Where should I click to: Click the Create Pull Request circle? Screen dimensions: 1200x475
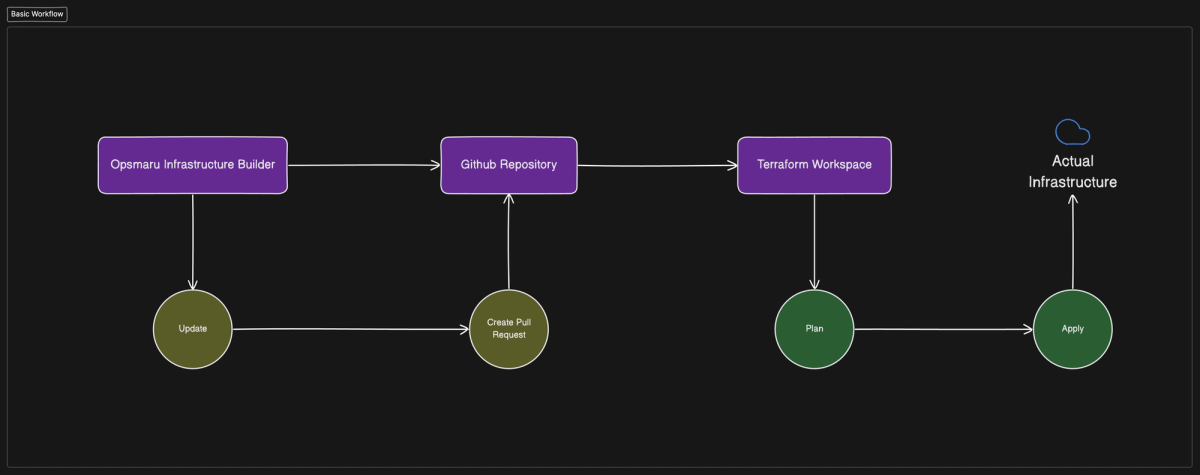pos(509,329)
